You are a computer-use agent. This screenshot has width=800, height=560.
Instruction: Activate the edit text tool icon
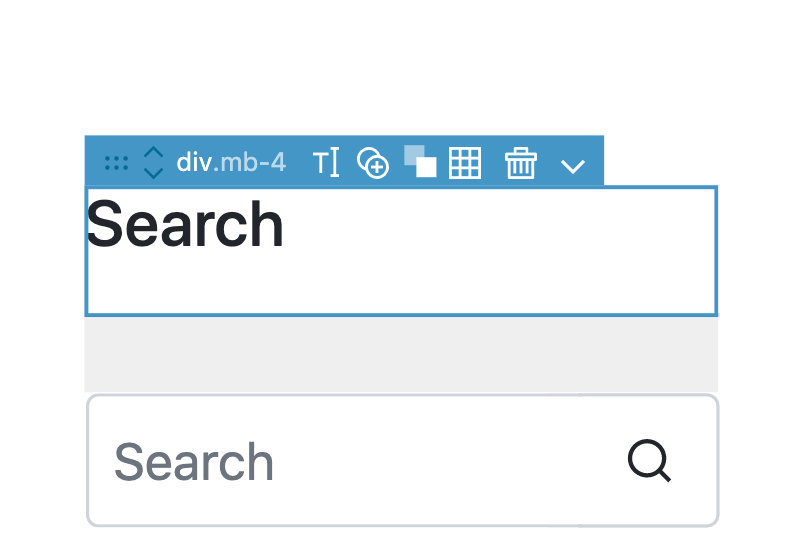coord(326,163)
